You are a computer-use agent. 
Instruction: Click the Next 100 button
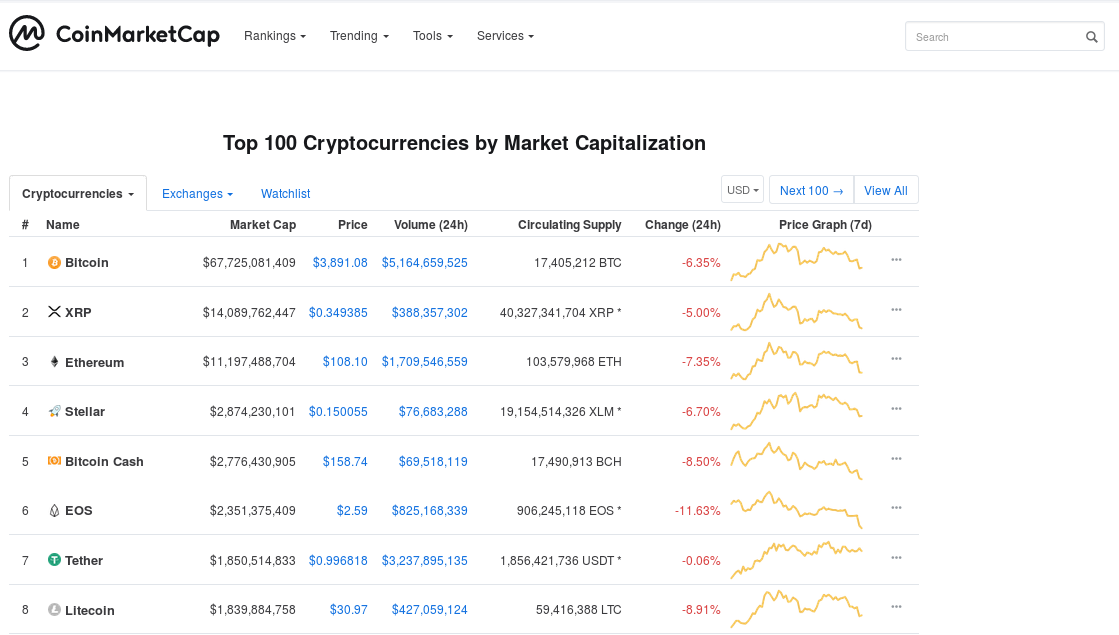click(x=810, y=189)
